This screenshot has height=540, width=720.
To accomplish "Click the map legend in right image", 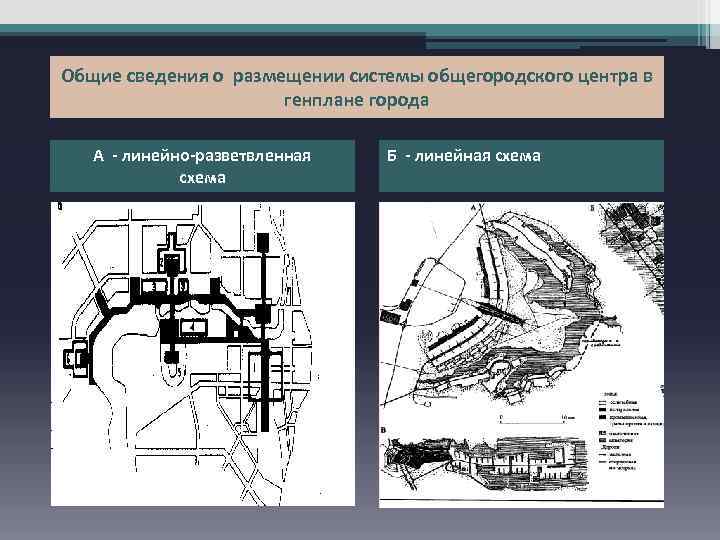I will pyautogui.click(x=630, y=431).
